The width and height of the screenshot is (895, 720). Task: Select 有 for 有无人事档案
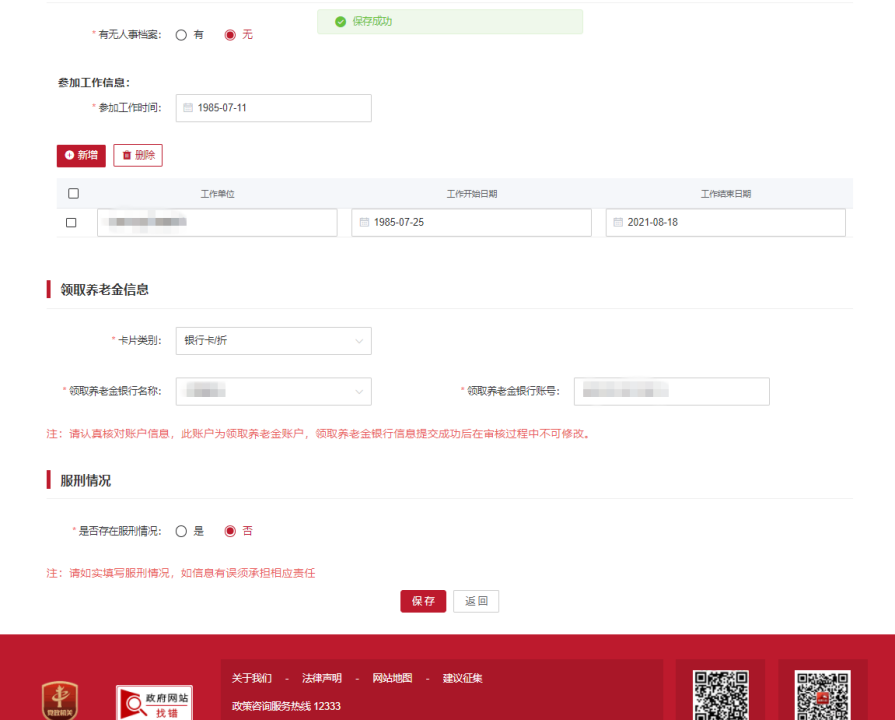[181, 35]
